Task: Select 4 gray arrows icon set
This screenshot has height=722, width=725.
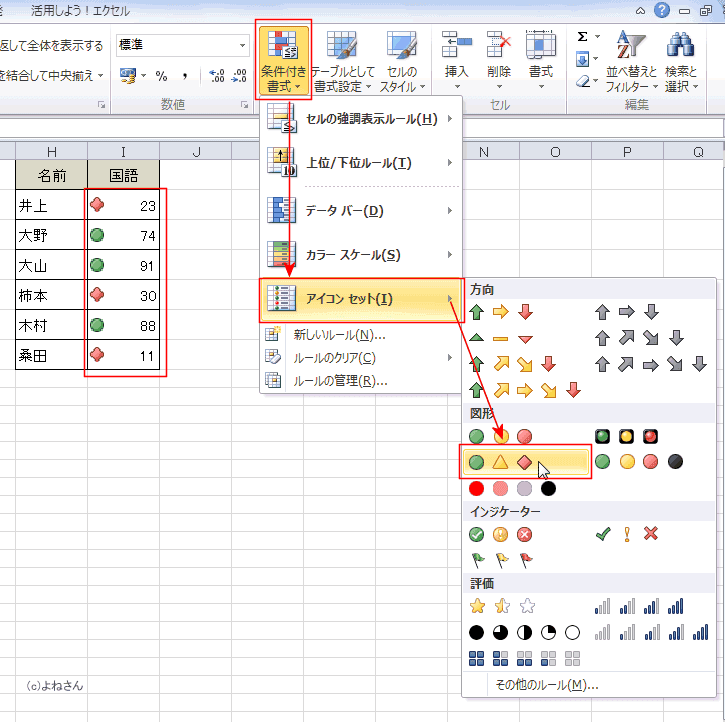Action: (639, 338)
